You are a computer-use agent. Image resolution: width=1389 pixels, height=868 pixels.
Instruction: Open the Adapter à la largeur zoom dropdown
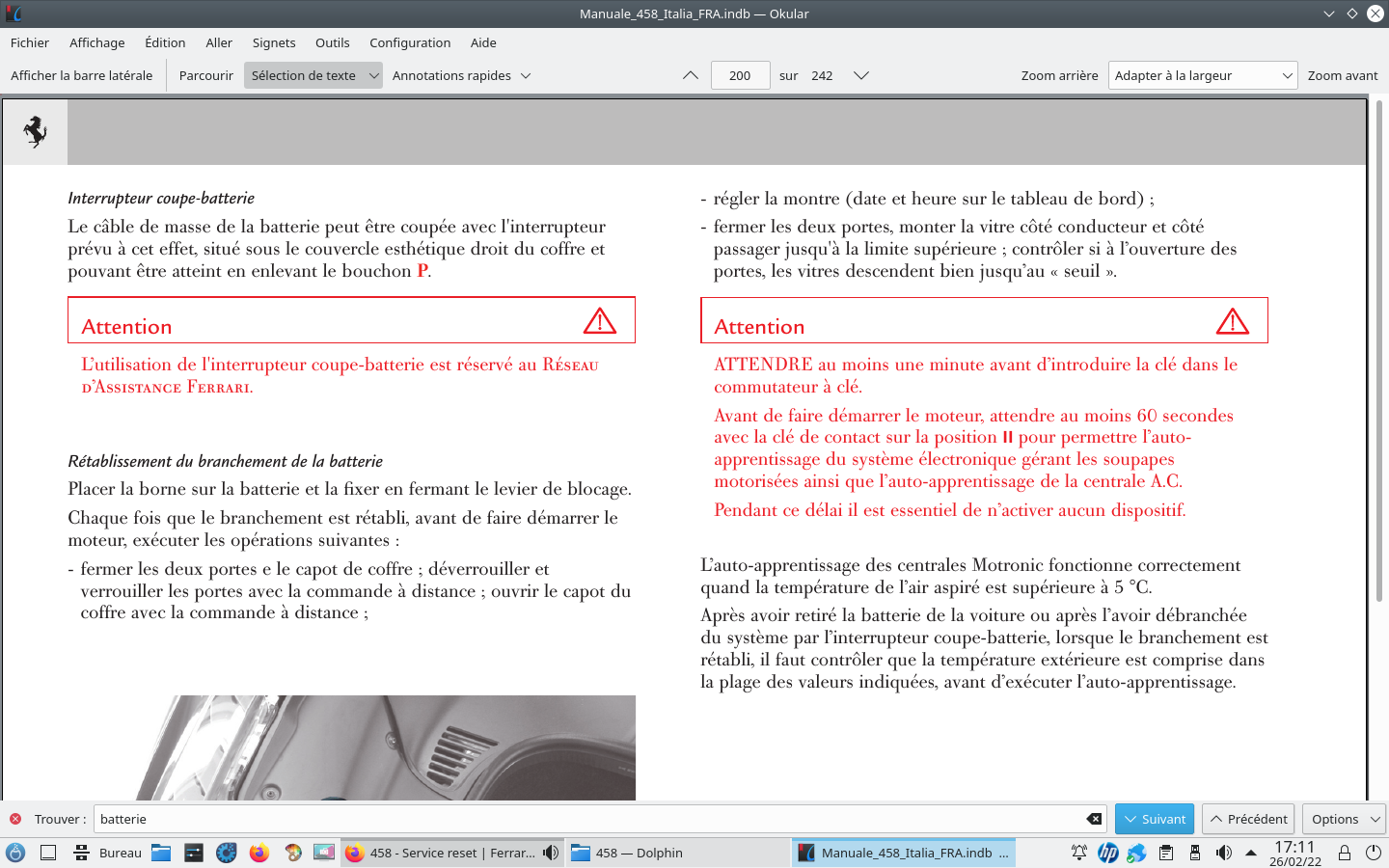click(1202, 75)
